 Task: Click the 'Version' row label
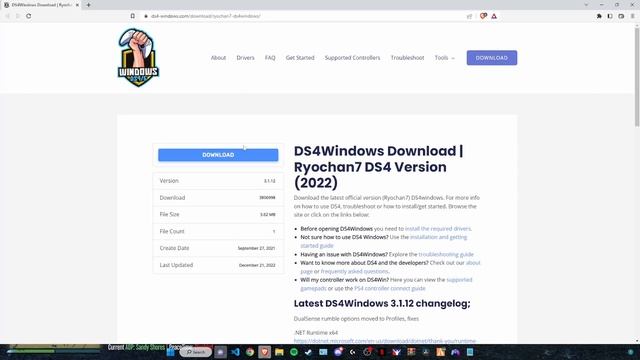(169, 180)
